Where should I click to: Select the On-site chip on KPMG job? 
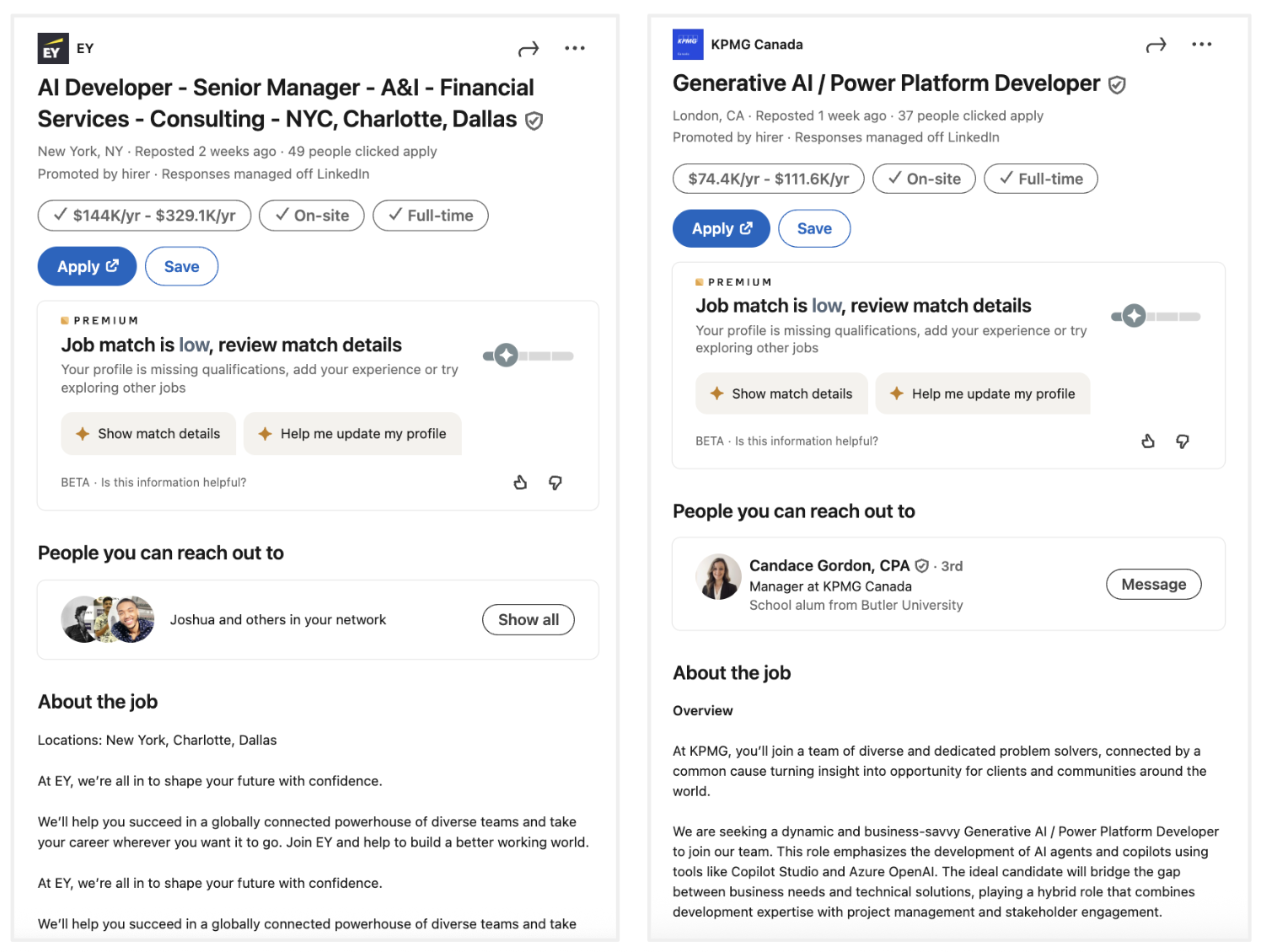924,179
